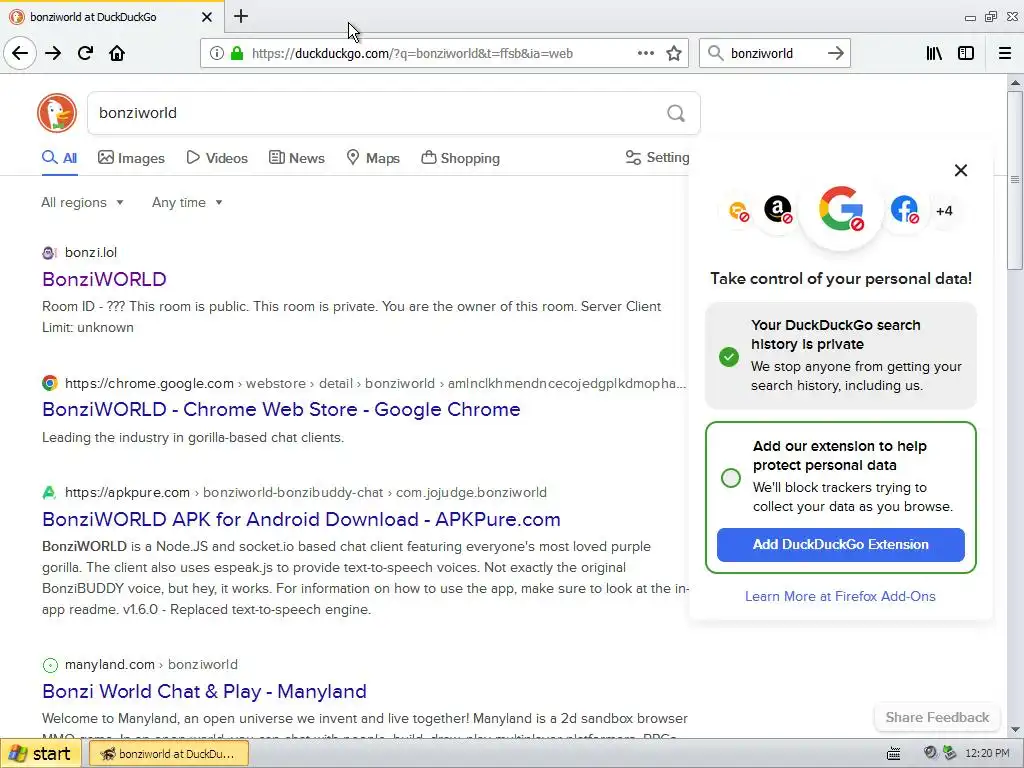Click the Share Feedback button

click(x=937, y=717)
